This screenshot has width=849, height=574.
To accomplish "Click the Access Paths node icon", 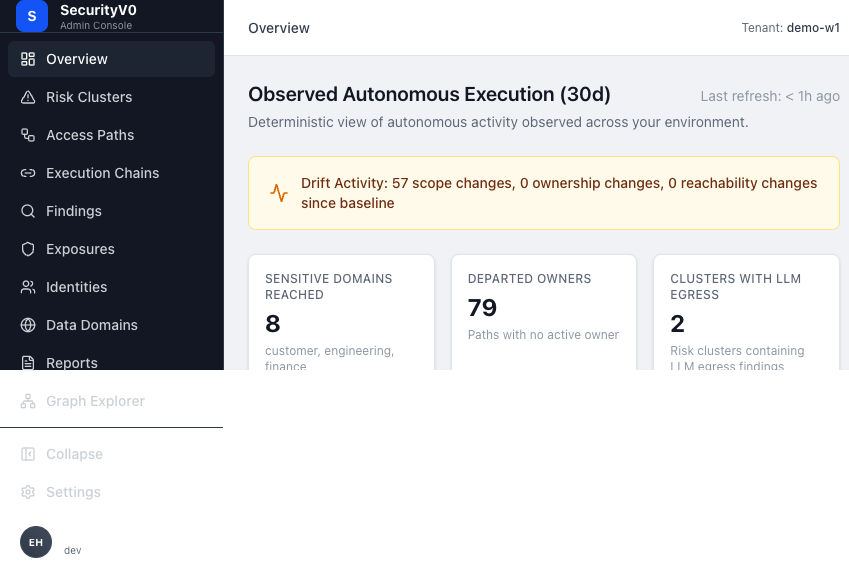I will click(28, 135).
